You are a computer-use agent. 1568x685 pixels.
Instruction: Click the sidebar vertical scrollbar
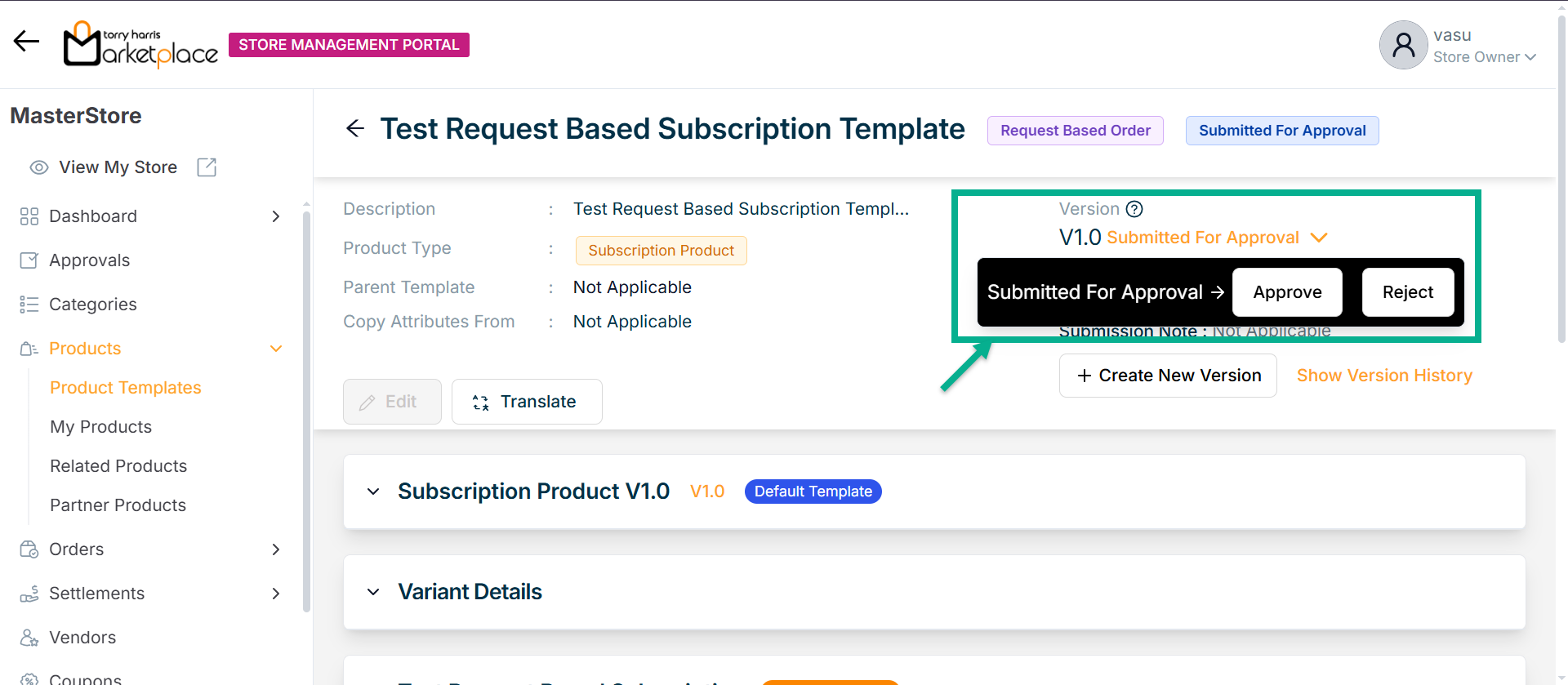(x=306, y=408)
